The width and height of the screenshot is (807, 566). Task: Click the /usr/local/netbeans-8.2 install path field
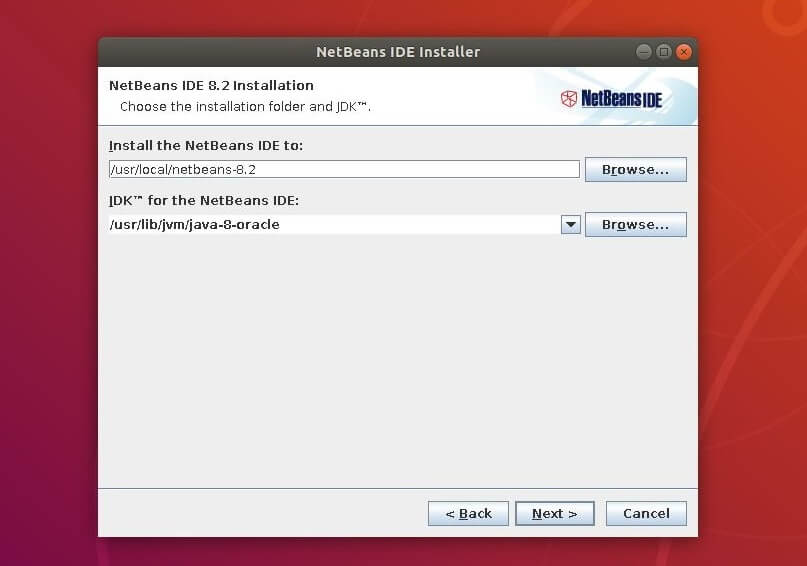[344, 169]
